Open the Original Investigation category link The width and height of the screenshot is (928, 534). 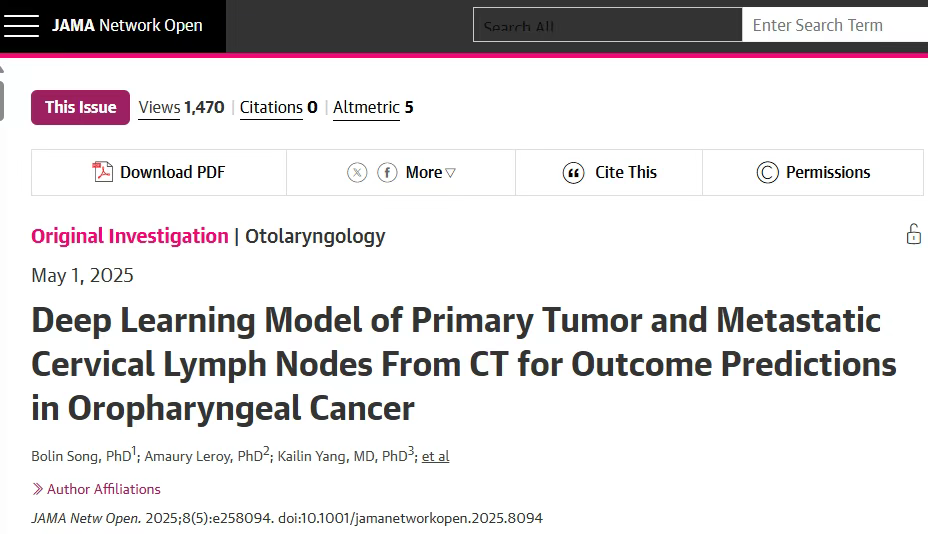click(130, 236)
